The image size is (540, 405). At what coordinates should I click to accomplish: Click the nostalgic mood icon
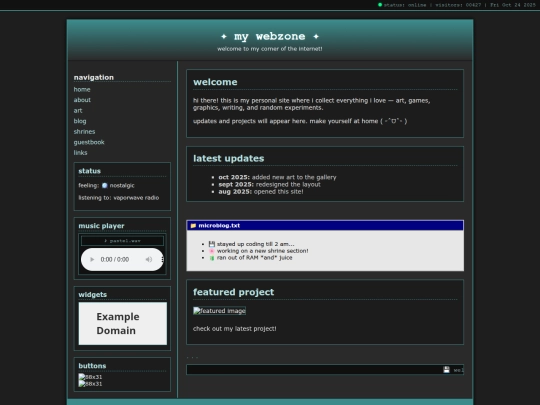click(x=105, y=185)
